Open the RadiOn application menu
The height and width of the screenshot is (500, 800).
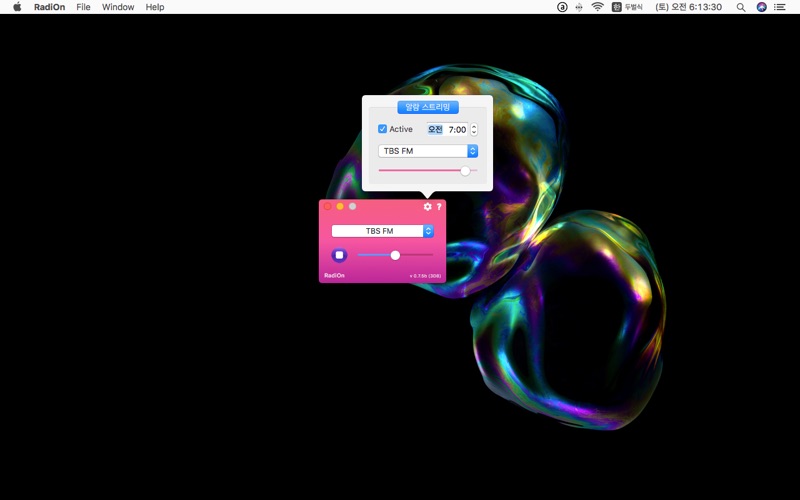(x=49, y=7)
